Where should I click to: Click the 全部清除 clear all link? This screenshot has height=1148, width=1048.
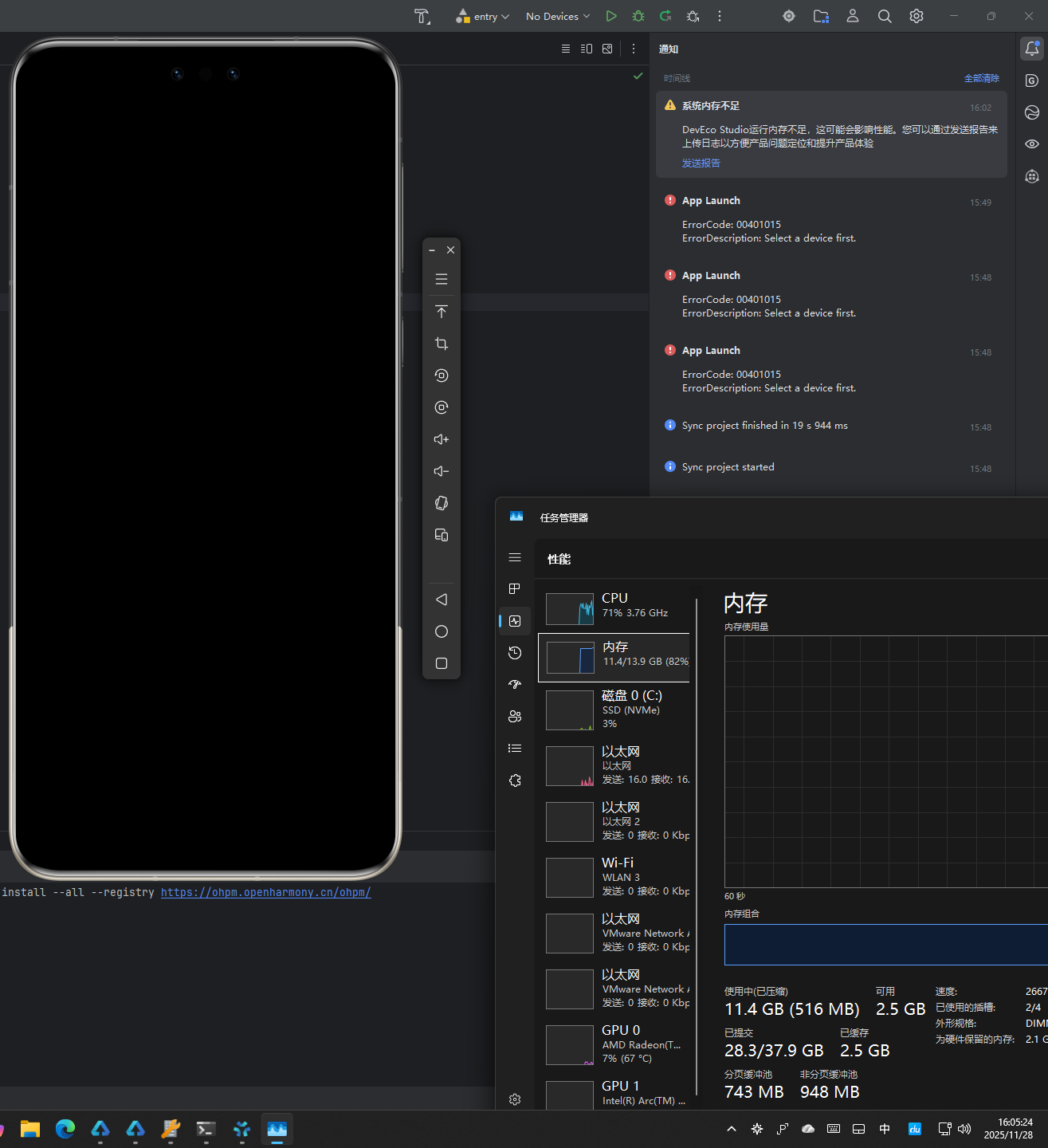(981, 78)
